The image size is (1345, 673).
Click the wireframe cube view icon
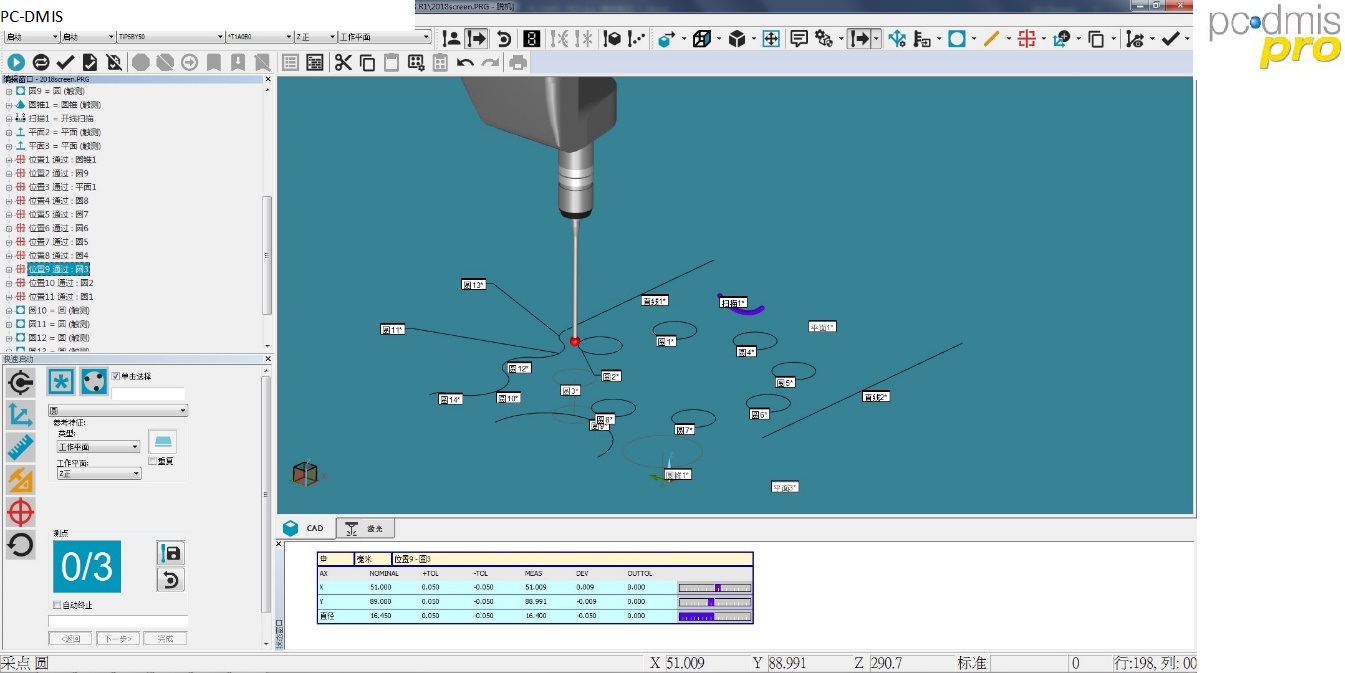(702, 38)
